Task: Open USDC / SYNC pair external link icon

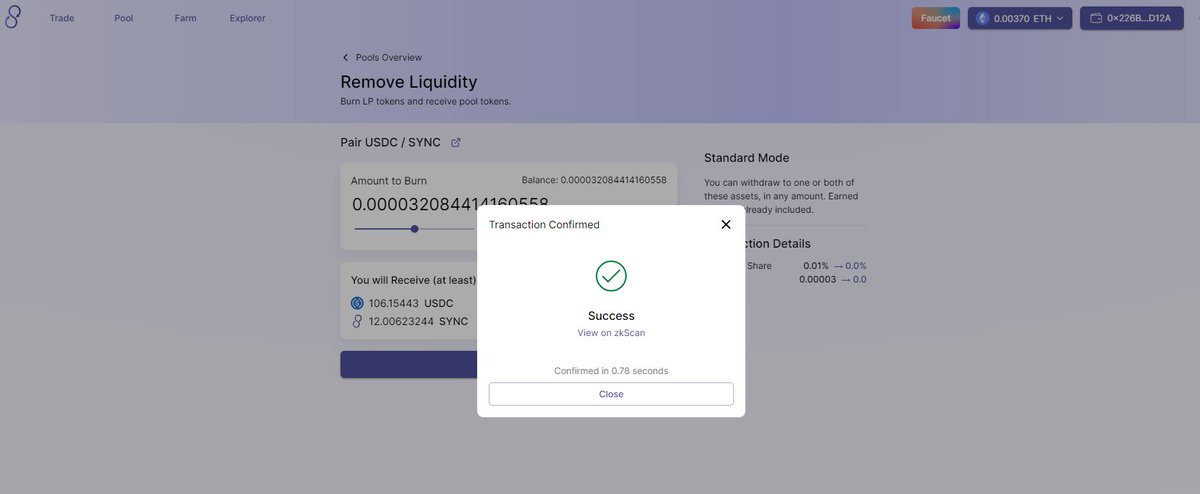Action: click(x=456, y=143)
